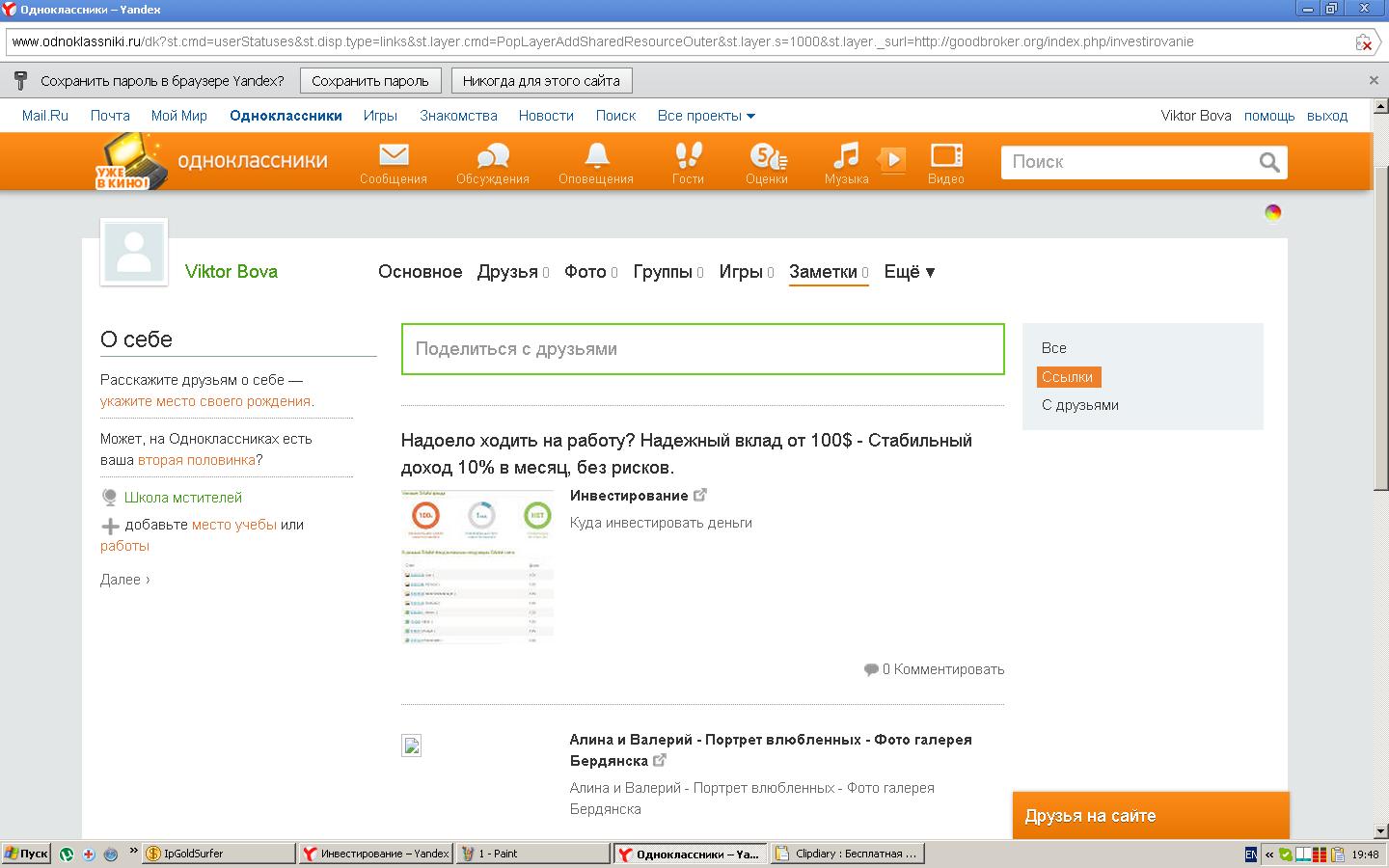Click укажите место своего рождения link
The image size is (1389, 868).
205,401
